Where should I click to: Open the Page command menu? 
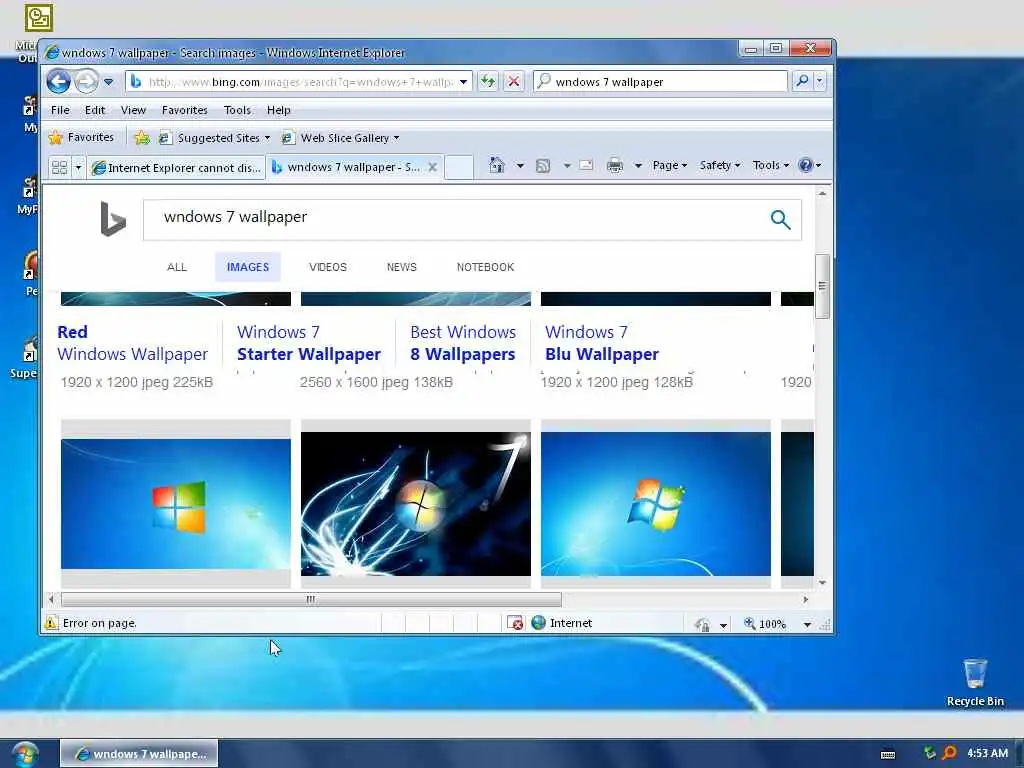(669, 165)
